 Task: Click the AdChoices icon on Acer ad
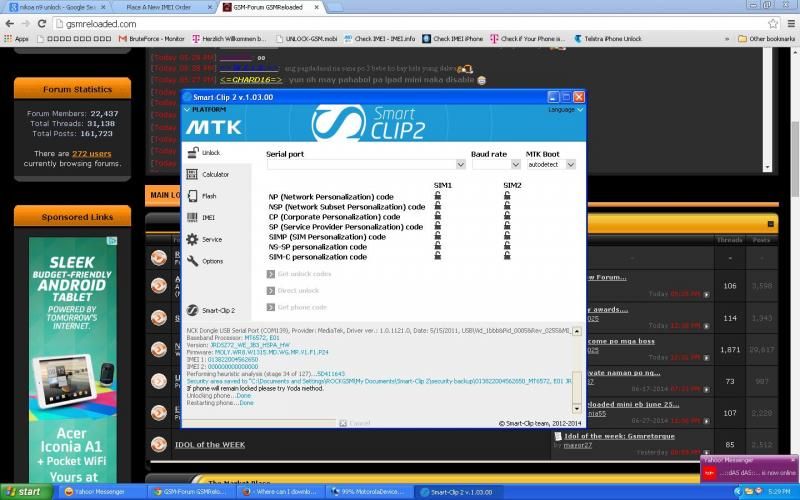click(112, 241)
